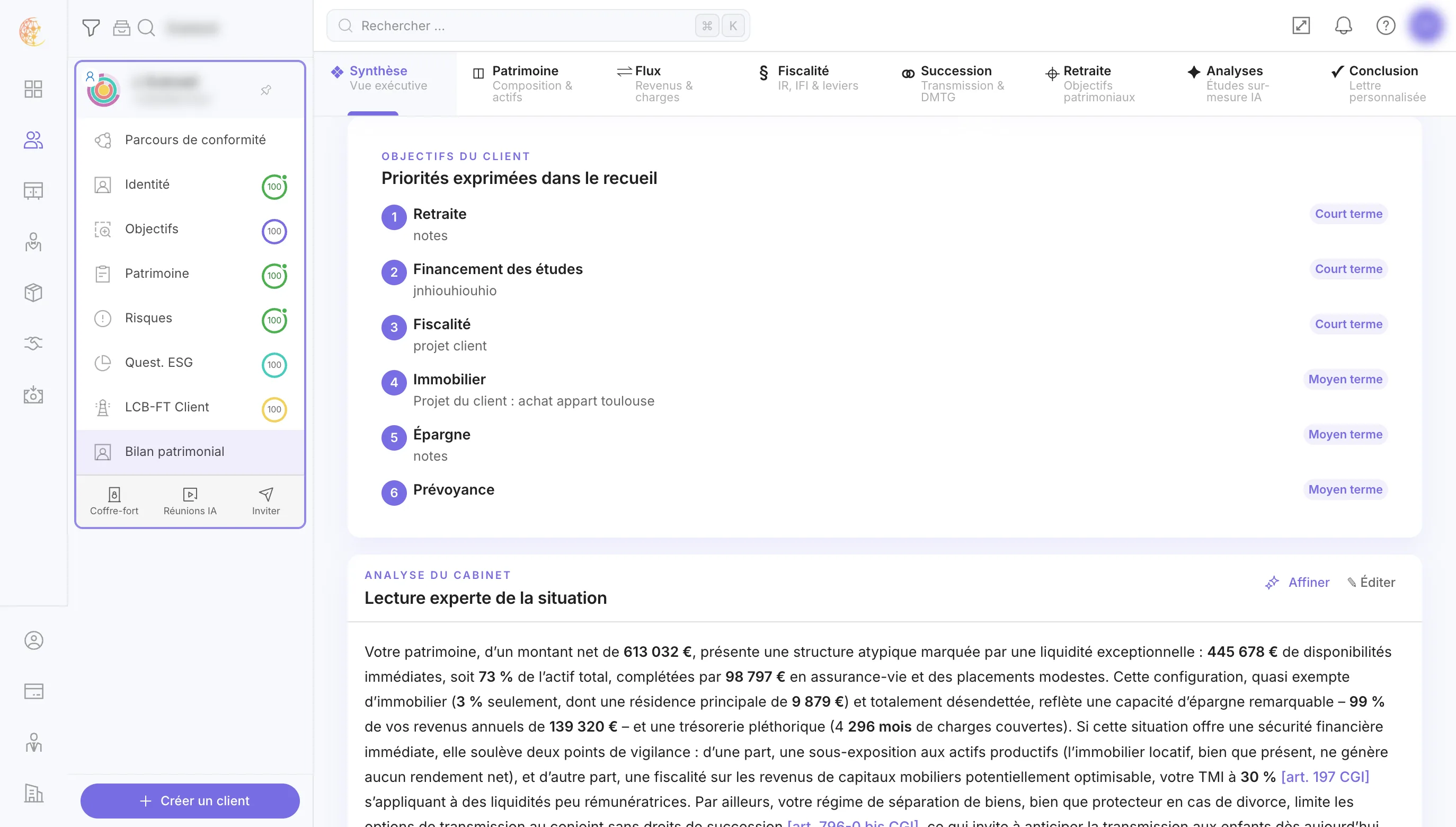This screenshot has height=827, width=1456.
Task: Open the office building icon in left rail
Action: (33, 793)
